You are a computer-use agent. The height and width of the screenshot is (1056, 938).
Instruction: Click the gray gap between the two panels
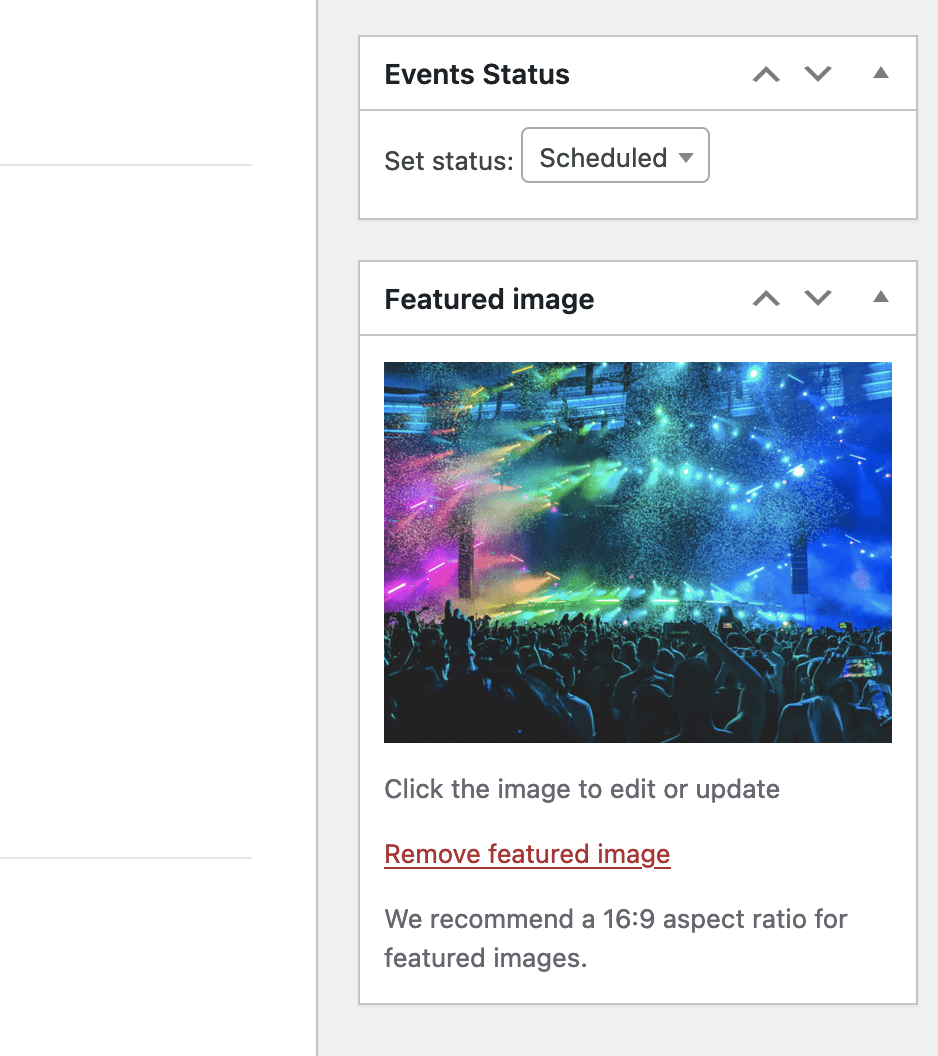[637, 240]
